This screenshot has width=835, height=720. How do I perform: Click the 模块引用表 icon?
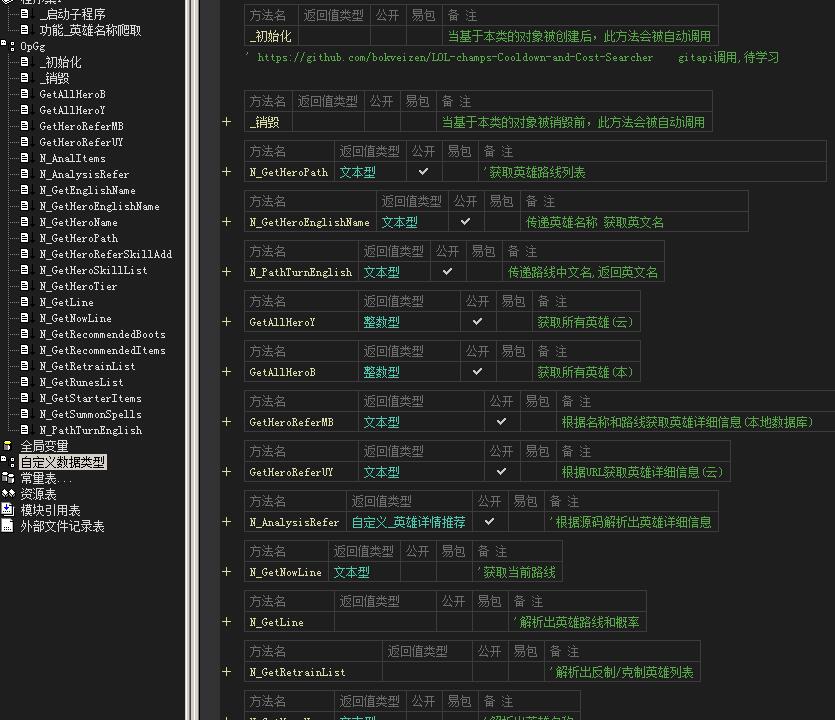[x=8, y=510]
